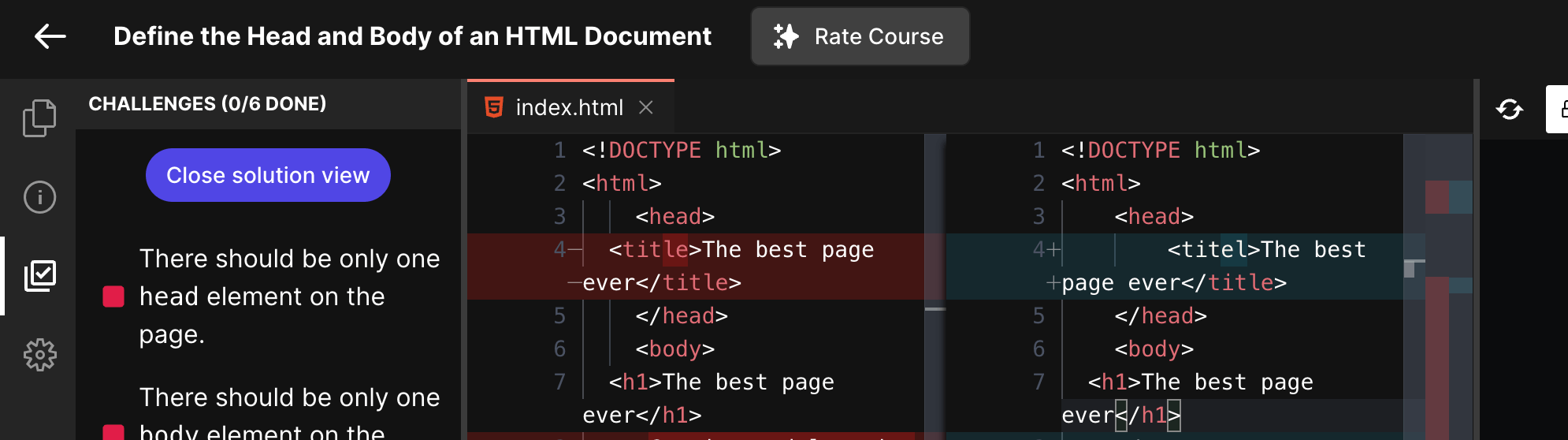1568x440 pixels.
Task: Click the course title heading text
Action: 412,36
